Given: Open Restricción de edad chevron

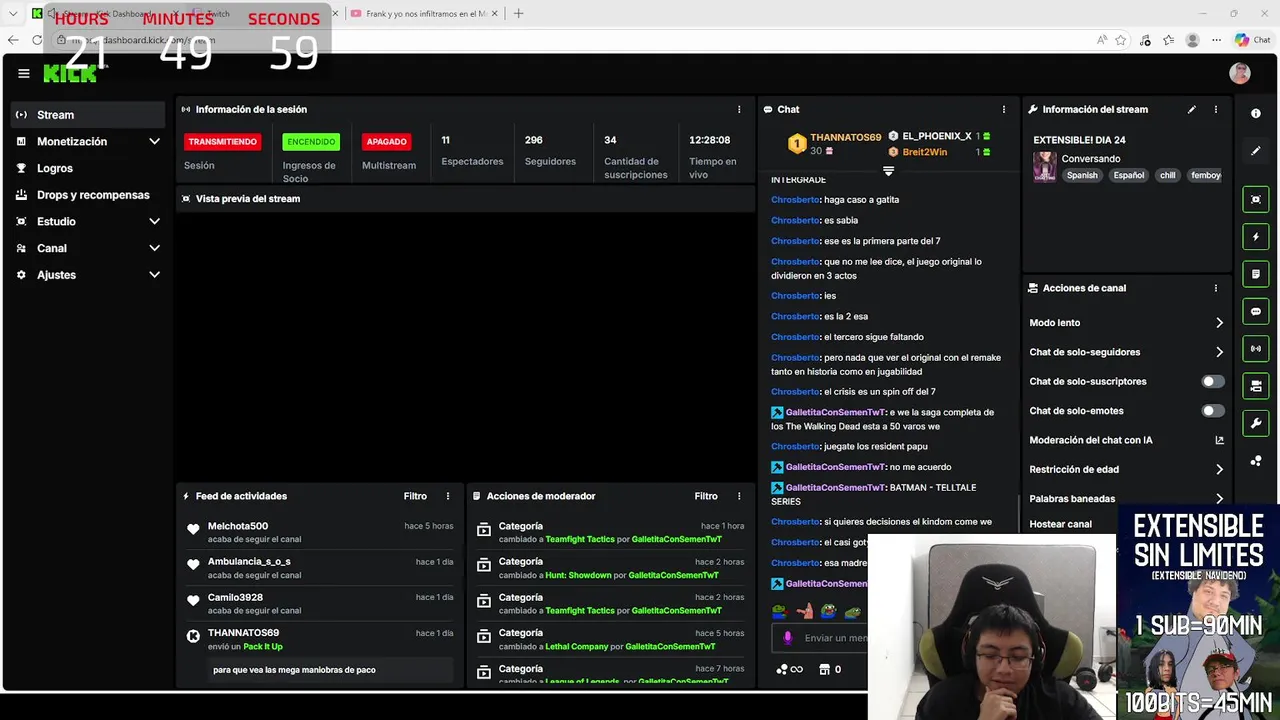Looking at the screenshot, I should [1219, 469].
